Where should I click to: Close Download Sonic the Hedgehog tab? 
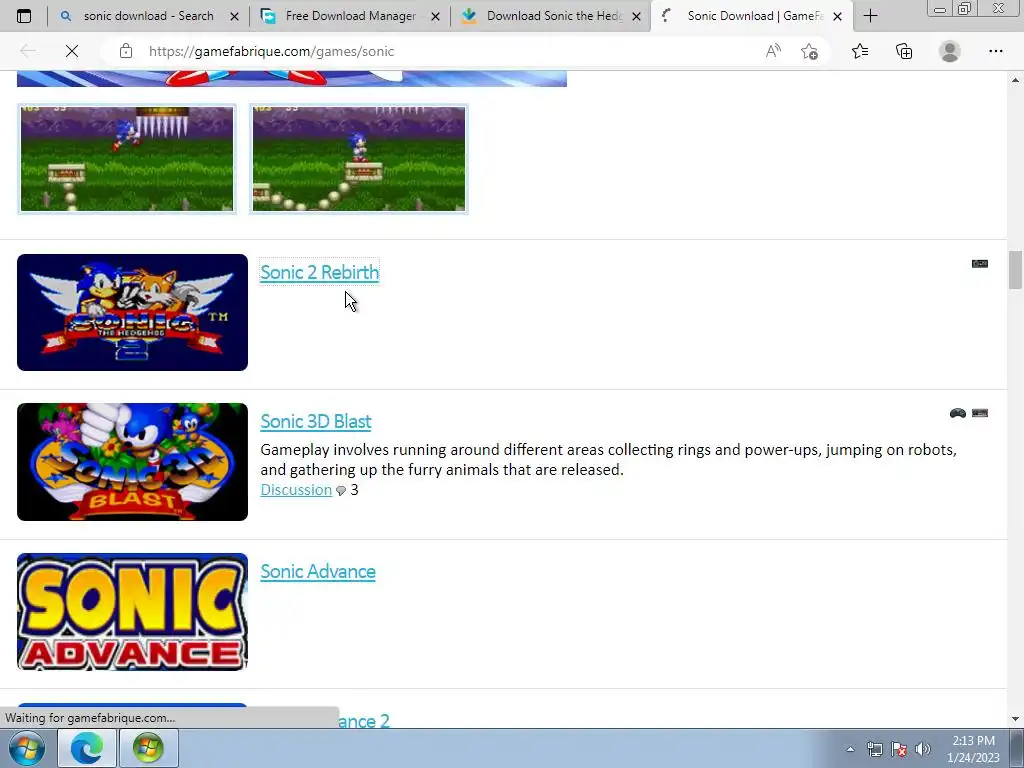pyautogui.click(x=637, y=16)
